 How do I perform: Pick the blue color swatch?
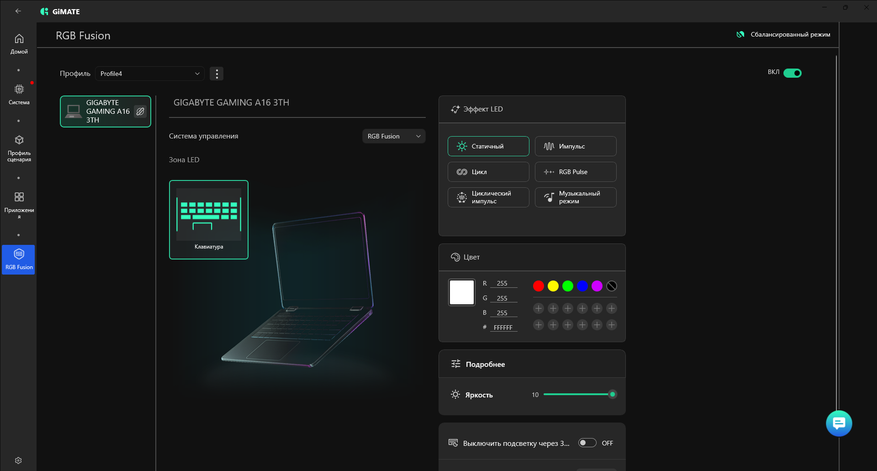582,286
